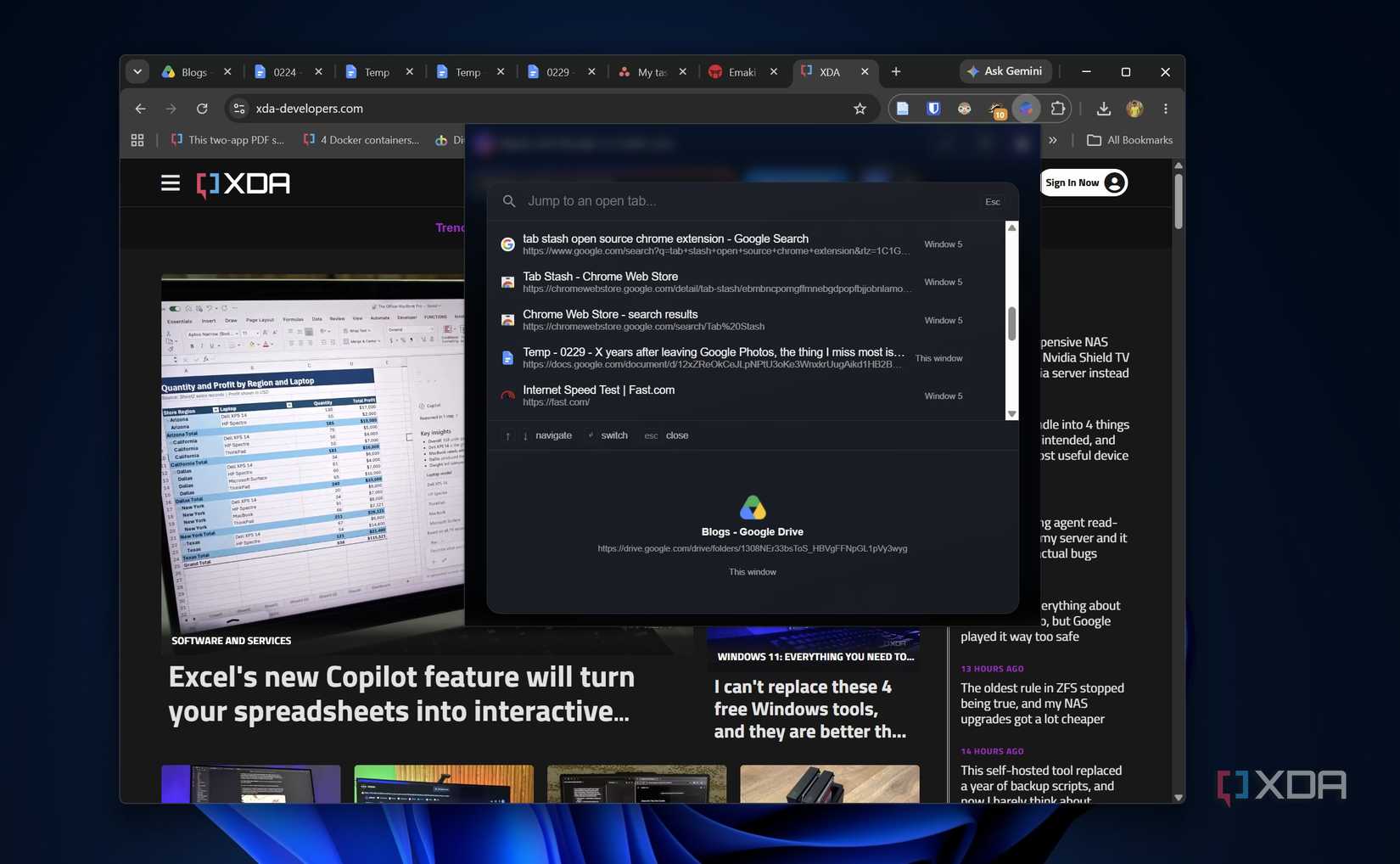Click the active tab switcher extension icon
Screen dimensions: 1400x864
coord(1027,109)
